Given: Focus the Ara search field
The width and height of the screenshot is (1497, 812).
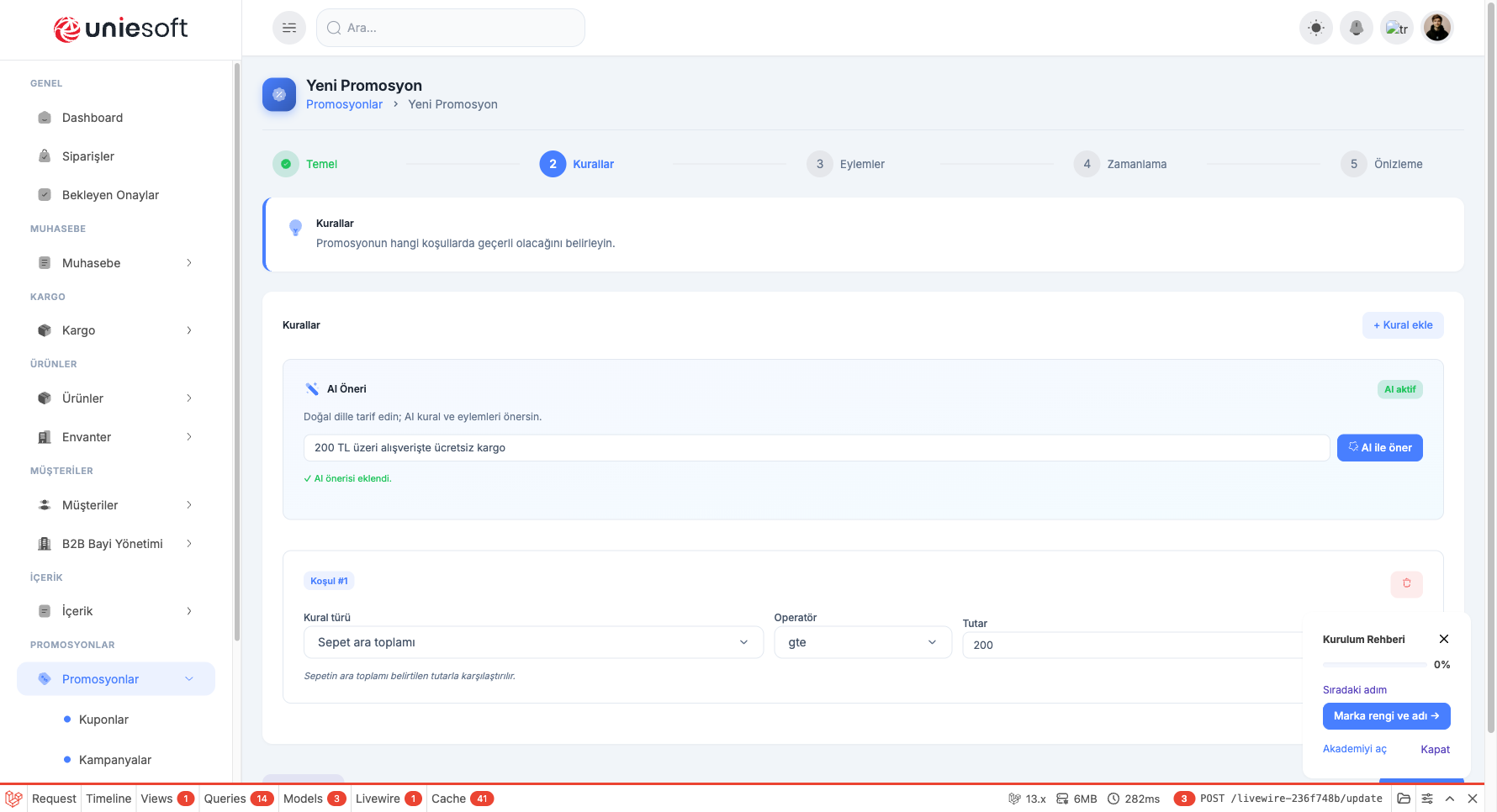Looking at the screenshot, I should tap(451, 28).
